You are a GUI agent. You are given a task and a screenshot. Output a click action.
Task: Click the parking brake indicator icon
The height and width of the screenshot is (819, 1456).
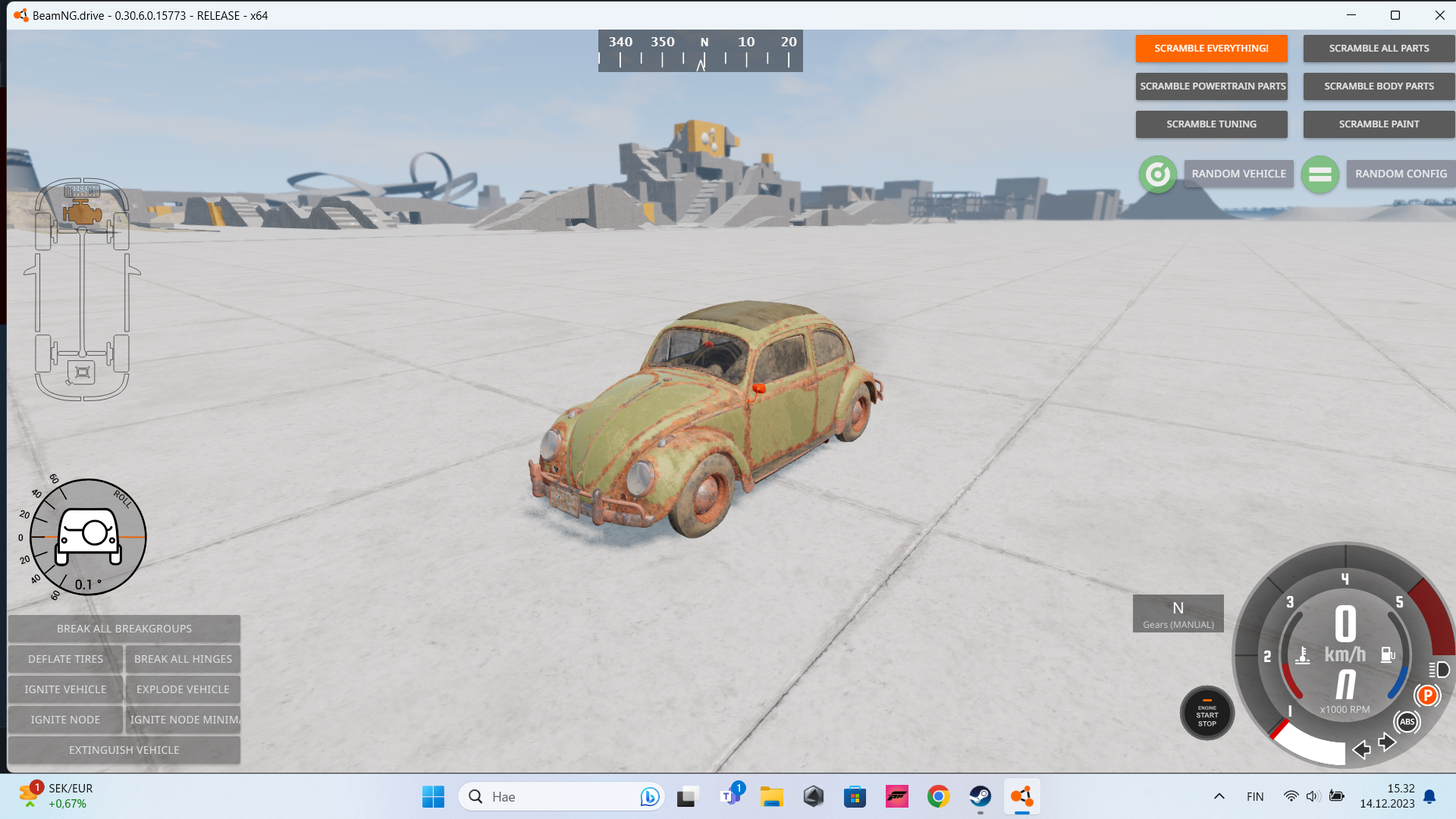click(1427, 695)
